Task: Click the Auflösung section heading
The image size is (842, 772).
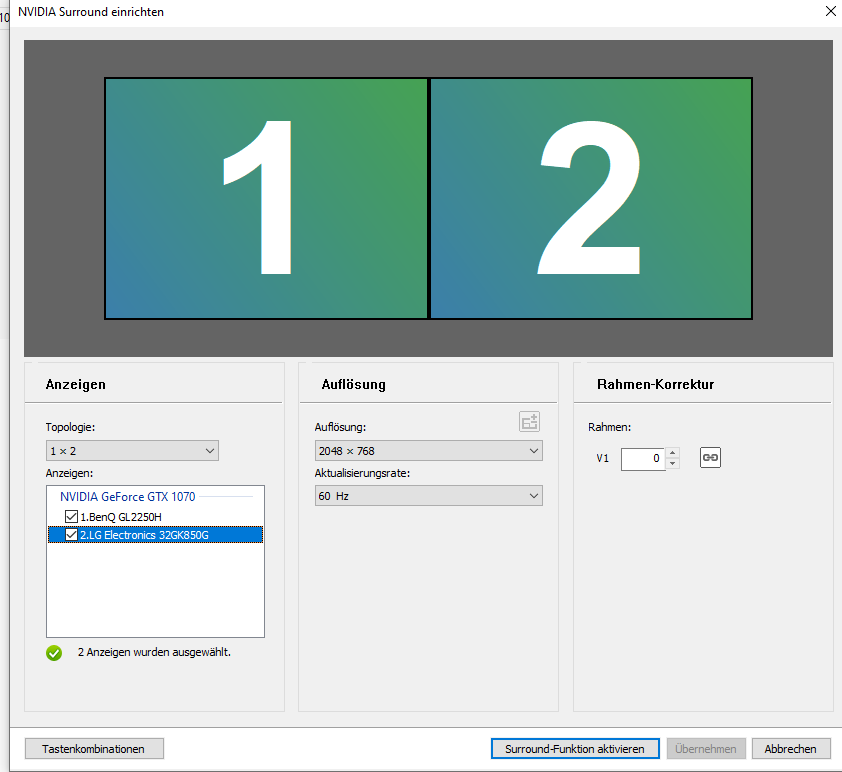Action: [353, 384]
